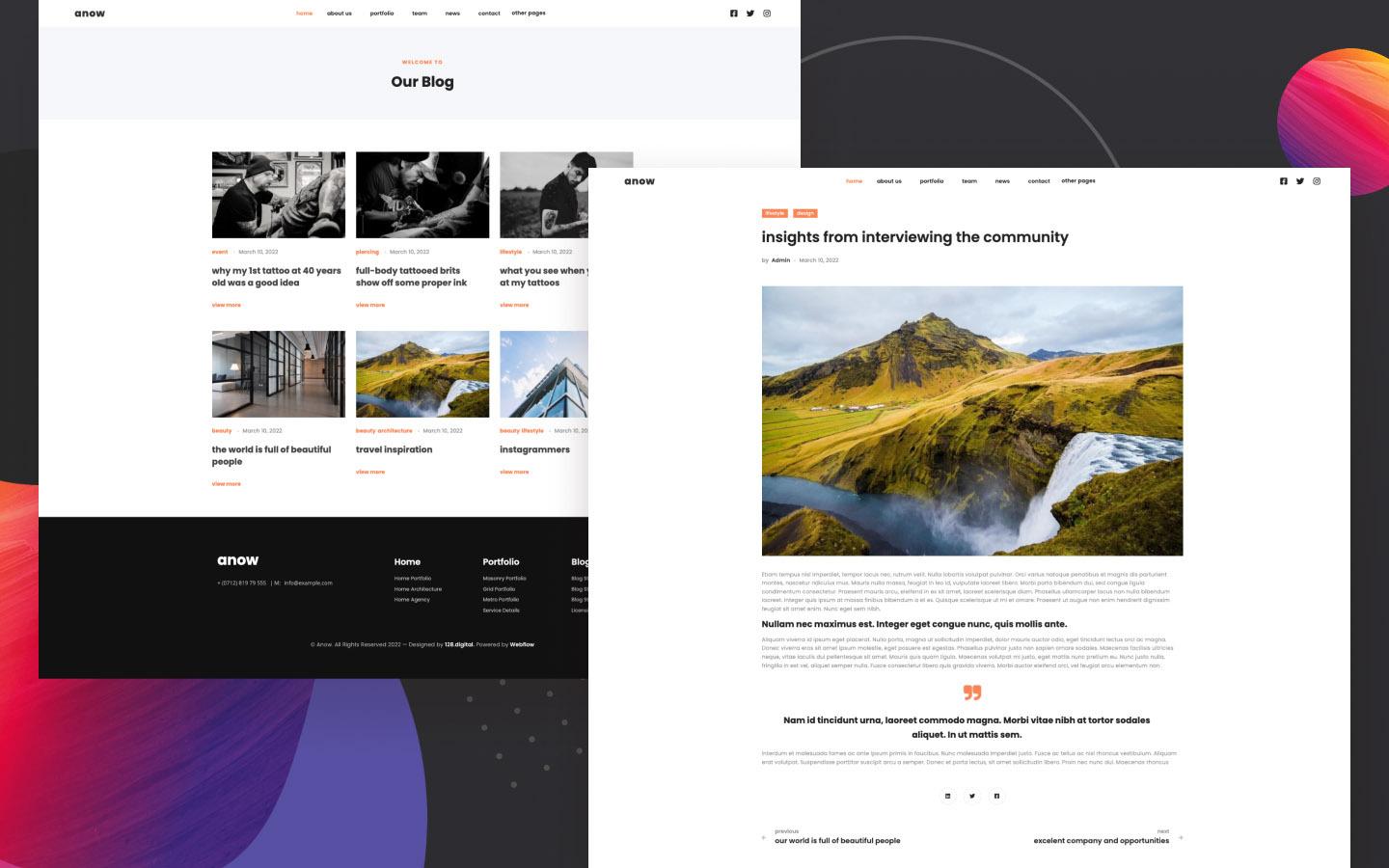Click 'Webflow' link in footer credits
Viewport: 1389px width, 868px height.
(522, 644)
